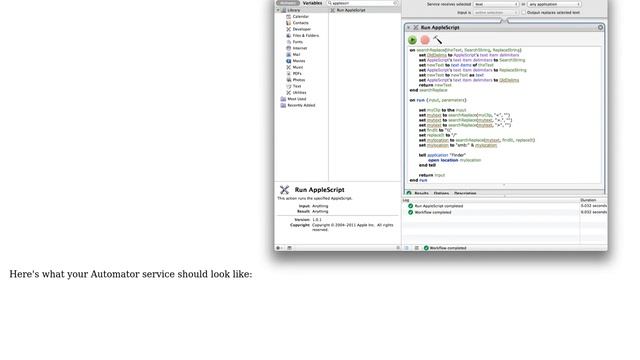Screen dimensions: 640x360
Task: Click the Movies icon in the Library list
Action: (289, 61)
